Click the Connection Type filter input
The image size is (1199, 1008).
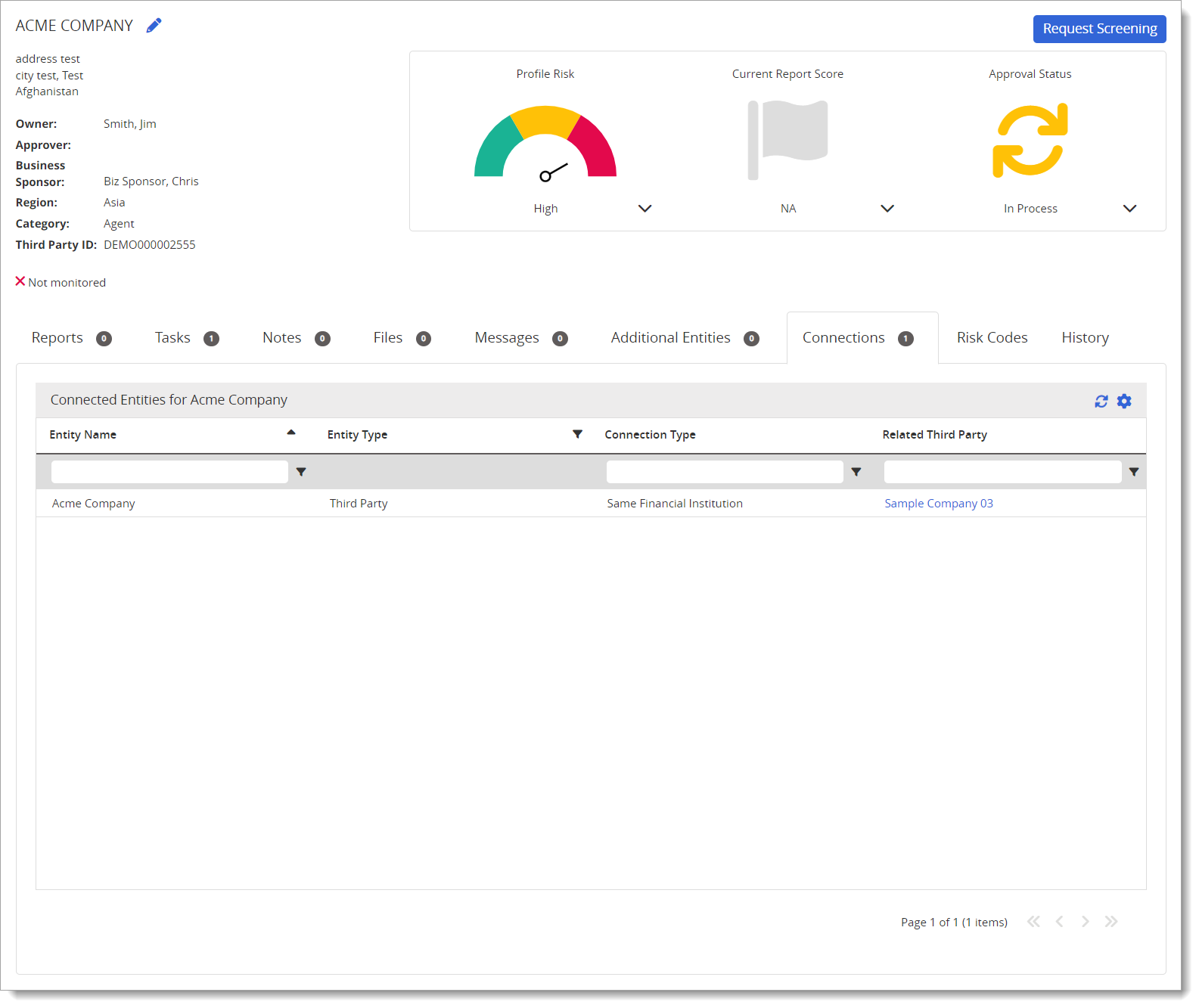click(x=725, y=472)
